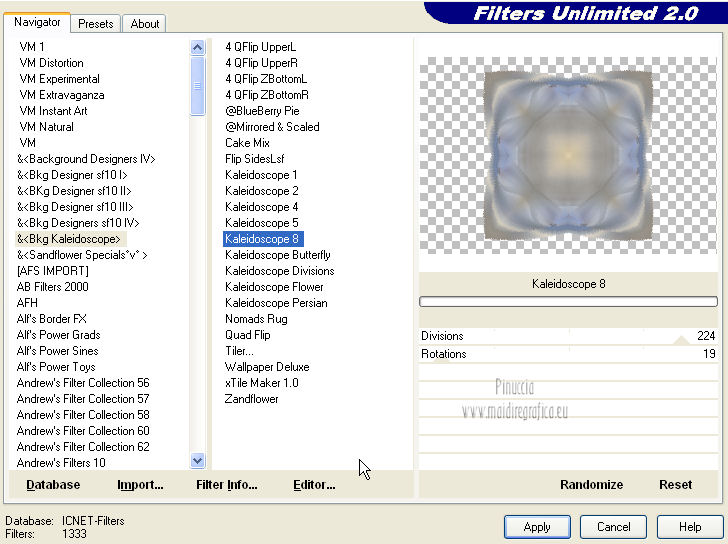This screenshot has height=544, width=728.
Task: Click the Randomize button
Action: (592, 485)
